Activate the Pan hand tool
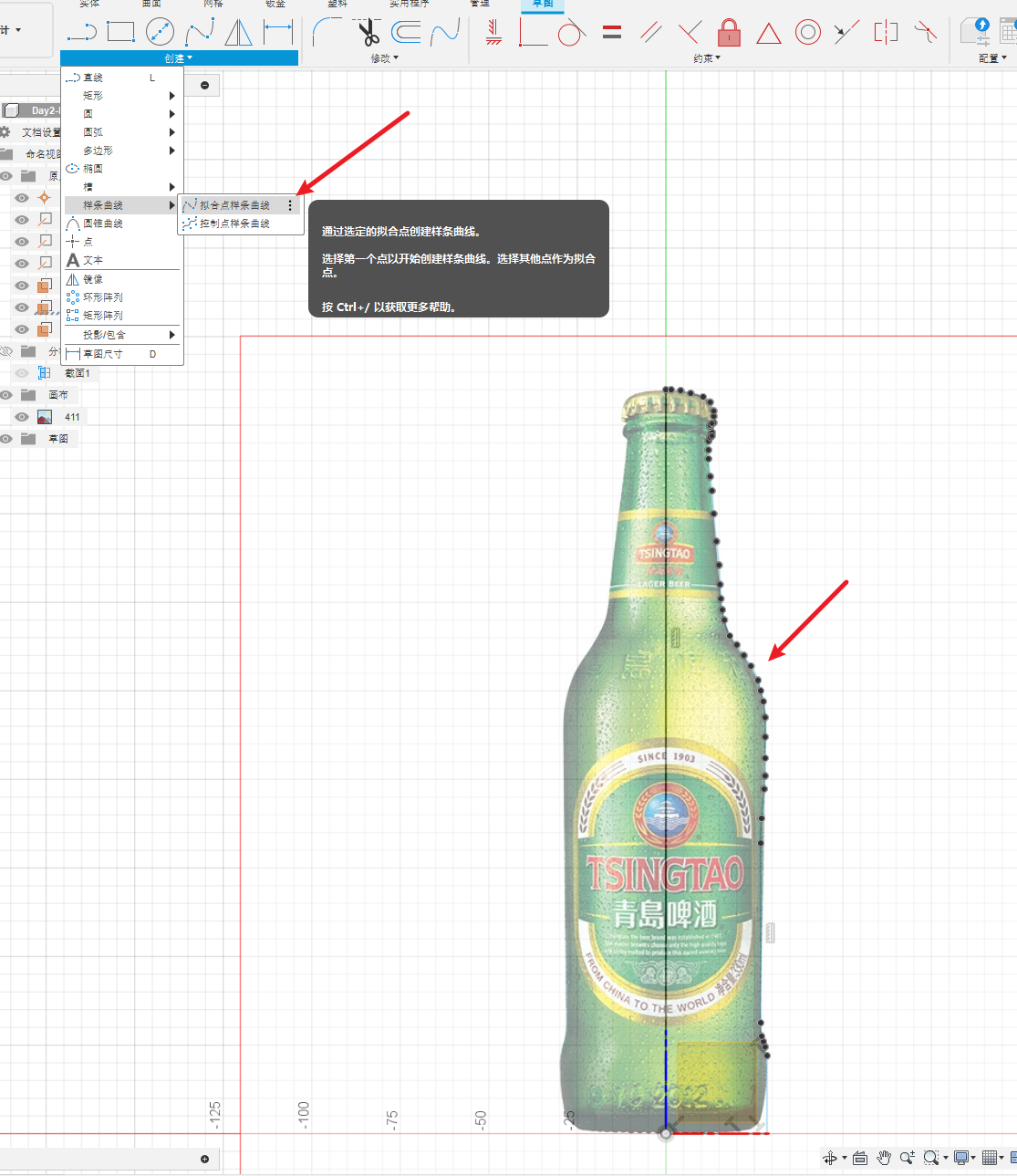 point(883,1158)
